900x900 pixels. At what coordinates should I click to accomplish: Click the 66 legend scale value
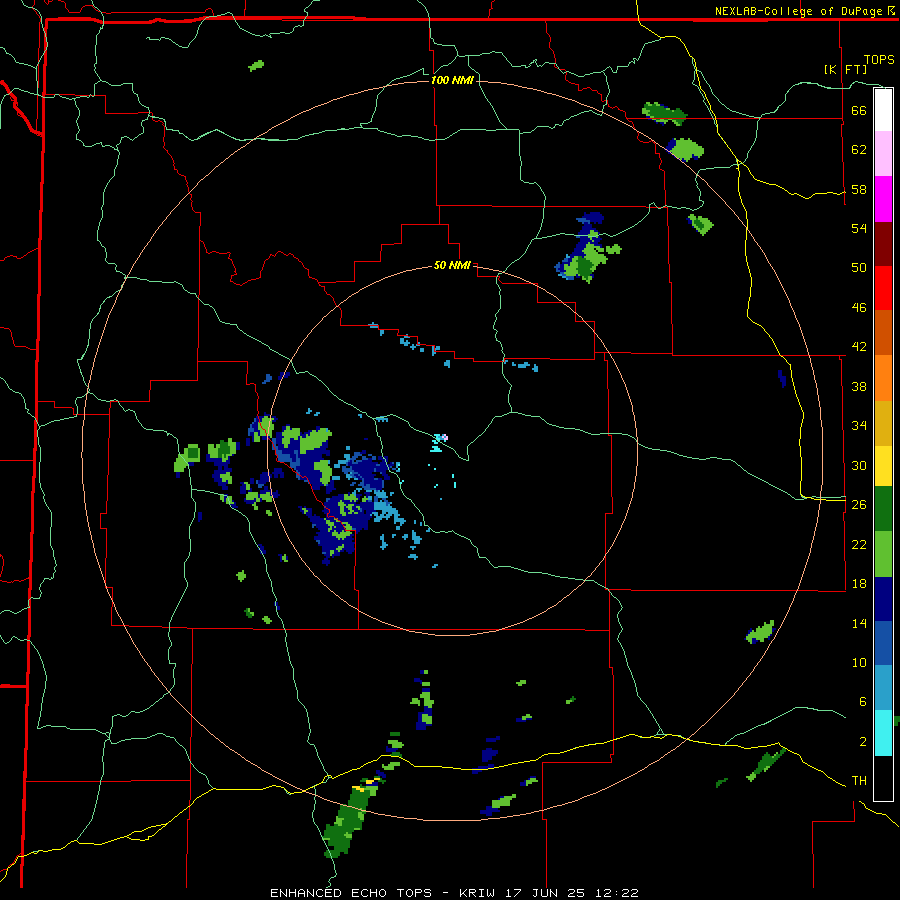click(x=859, y=110)
